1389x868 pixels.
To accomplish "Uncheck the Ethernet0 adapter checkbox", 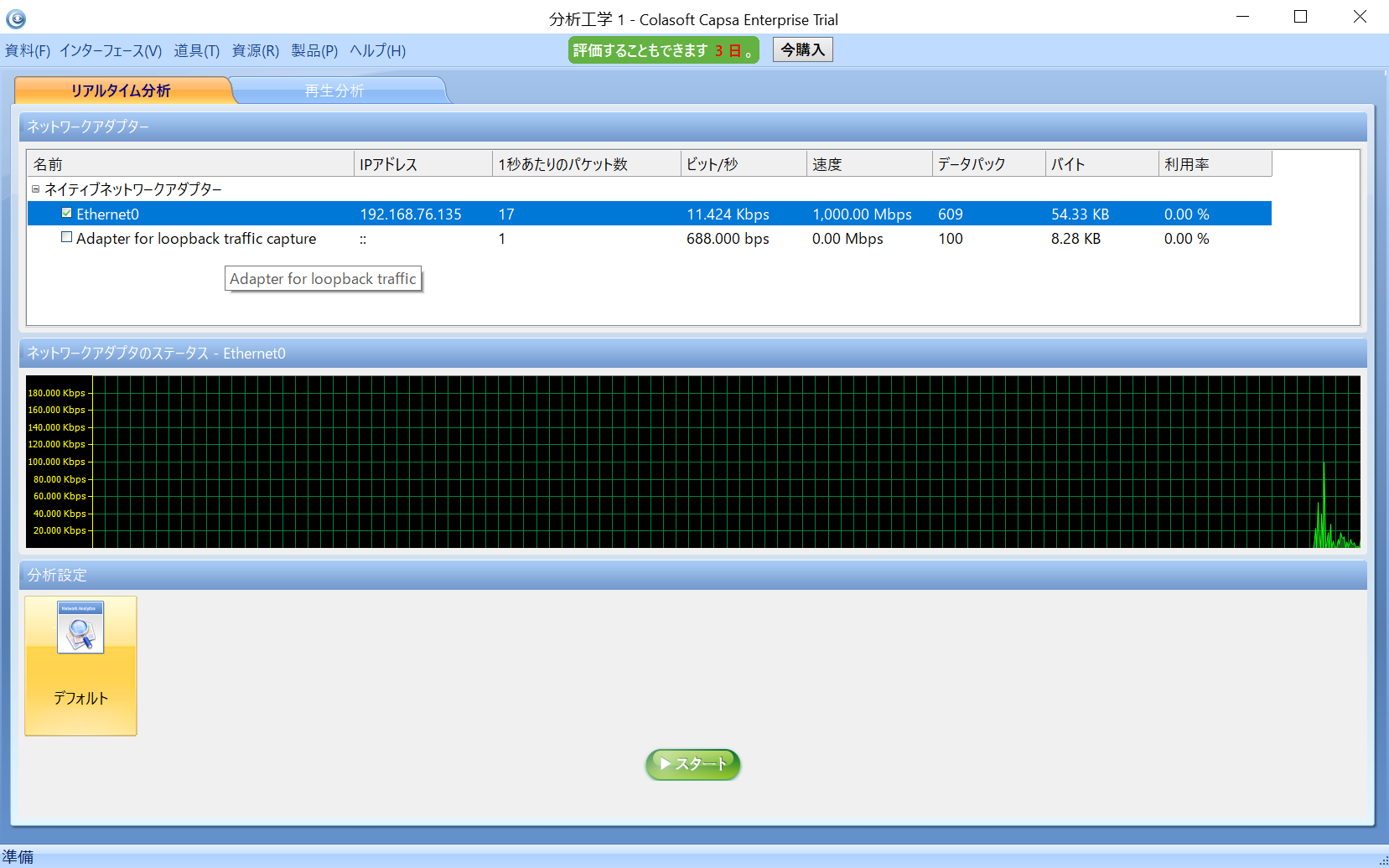I will pos(67,213).
